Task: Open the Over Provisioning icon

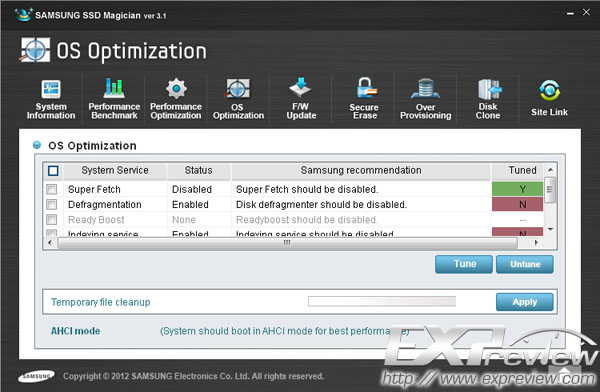Action: 426,89
